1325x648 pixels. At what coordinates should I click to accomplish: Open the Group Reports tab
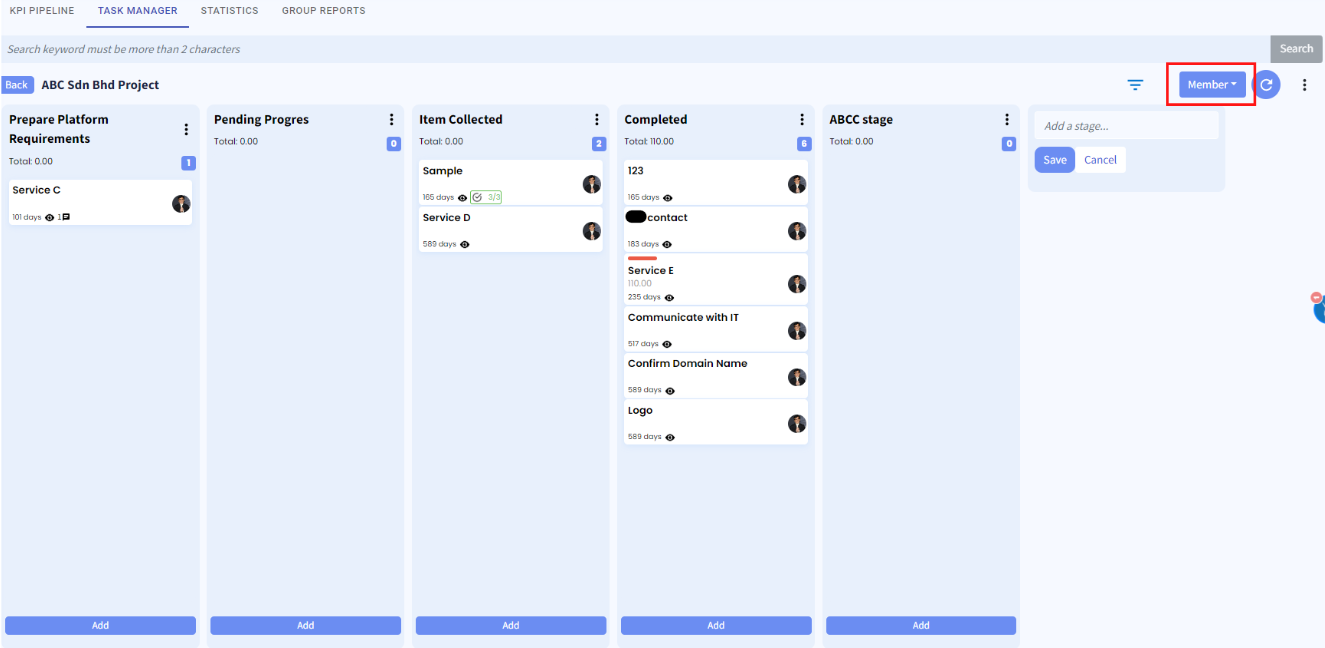323,11
